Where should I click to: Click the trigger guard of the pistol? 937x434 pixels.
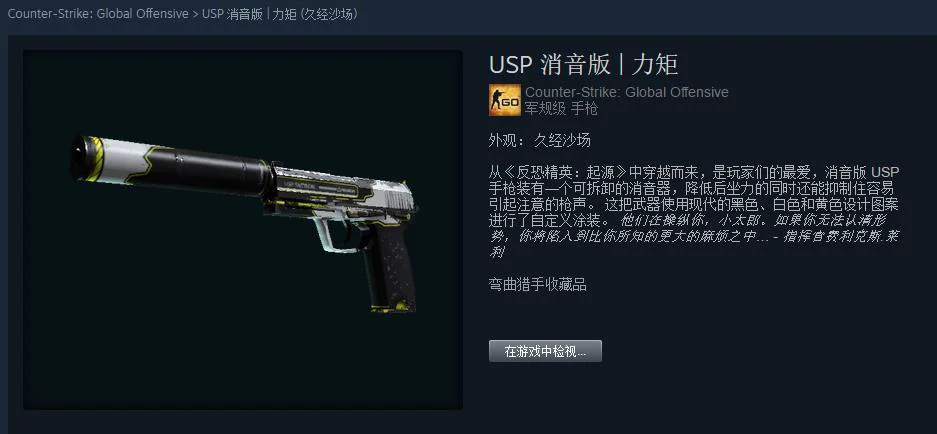[339, 235]
